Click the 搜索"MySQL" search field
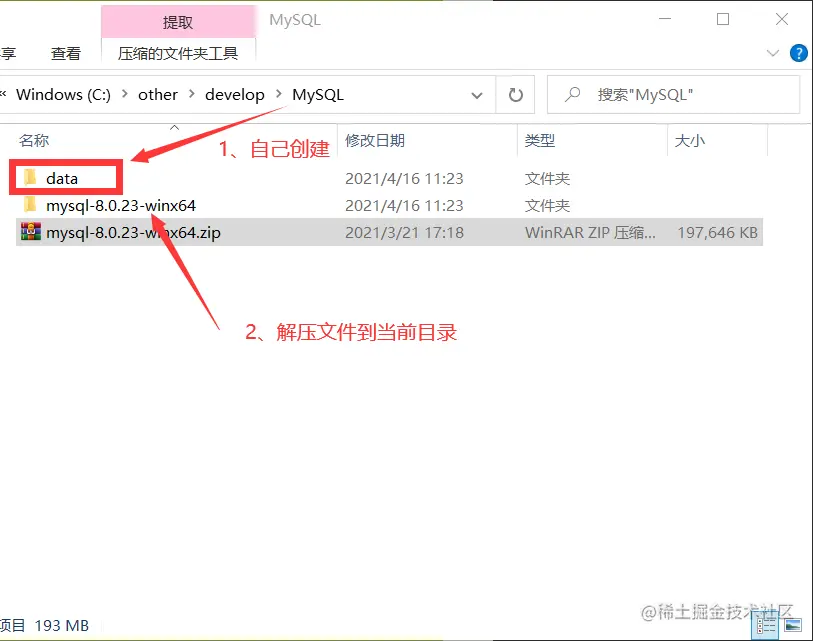 pyautogui.click(x=674, y=94)
